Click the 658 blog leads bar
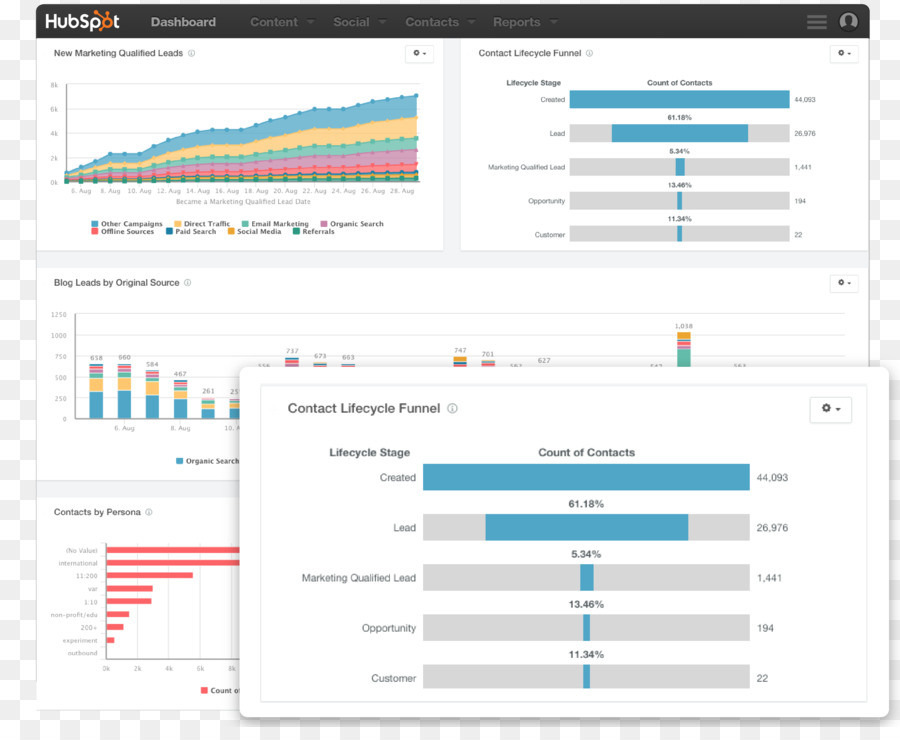This screenshot has width=900, height=740. pyautogui.click(x=96, y=391)
